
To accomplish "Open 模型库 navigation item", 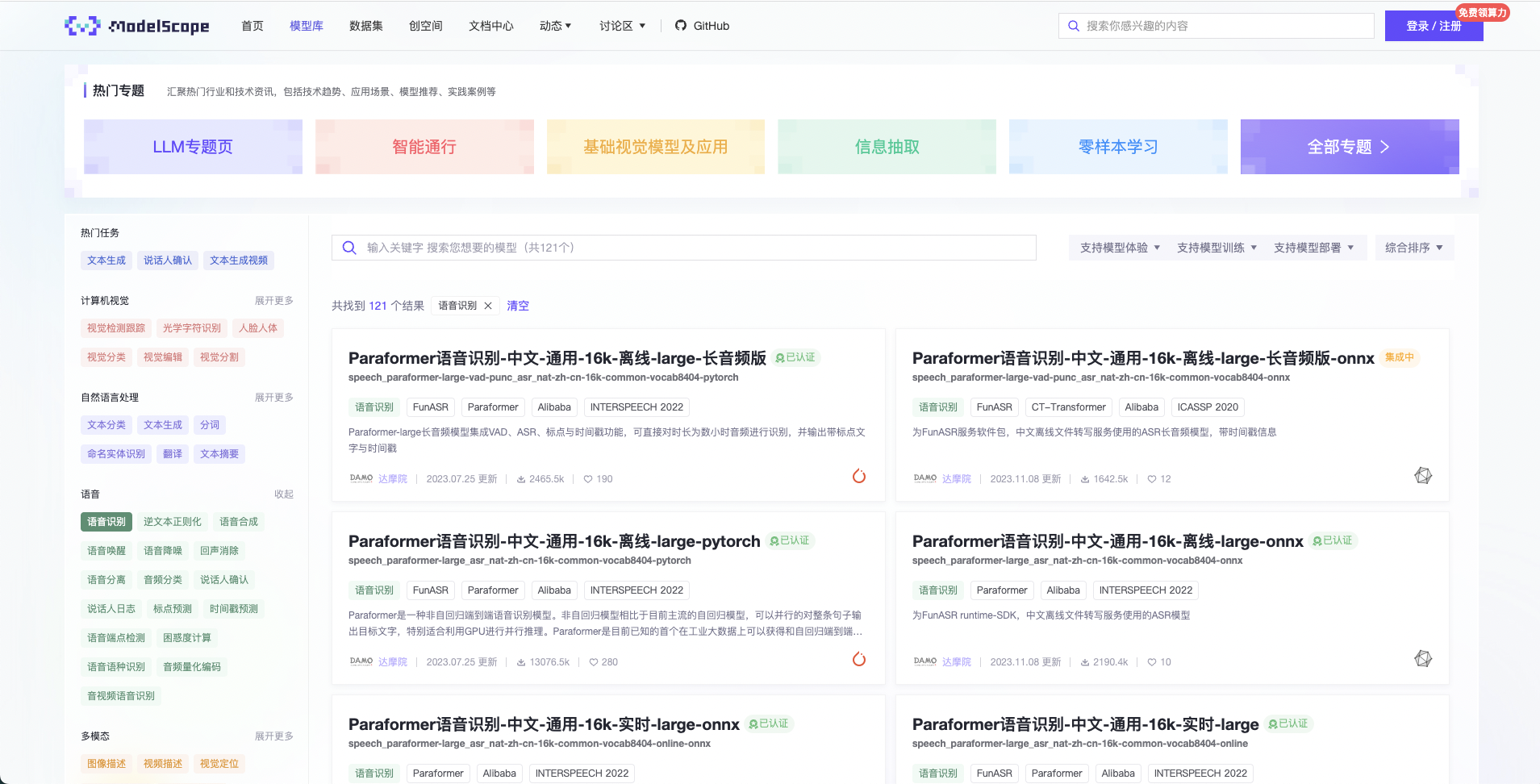I will (307, 26).
